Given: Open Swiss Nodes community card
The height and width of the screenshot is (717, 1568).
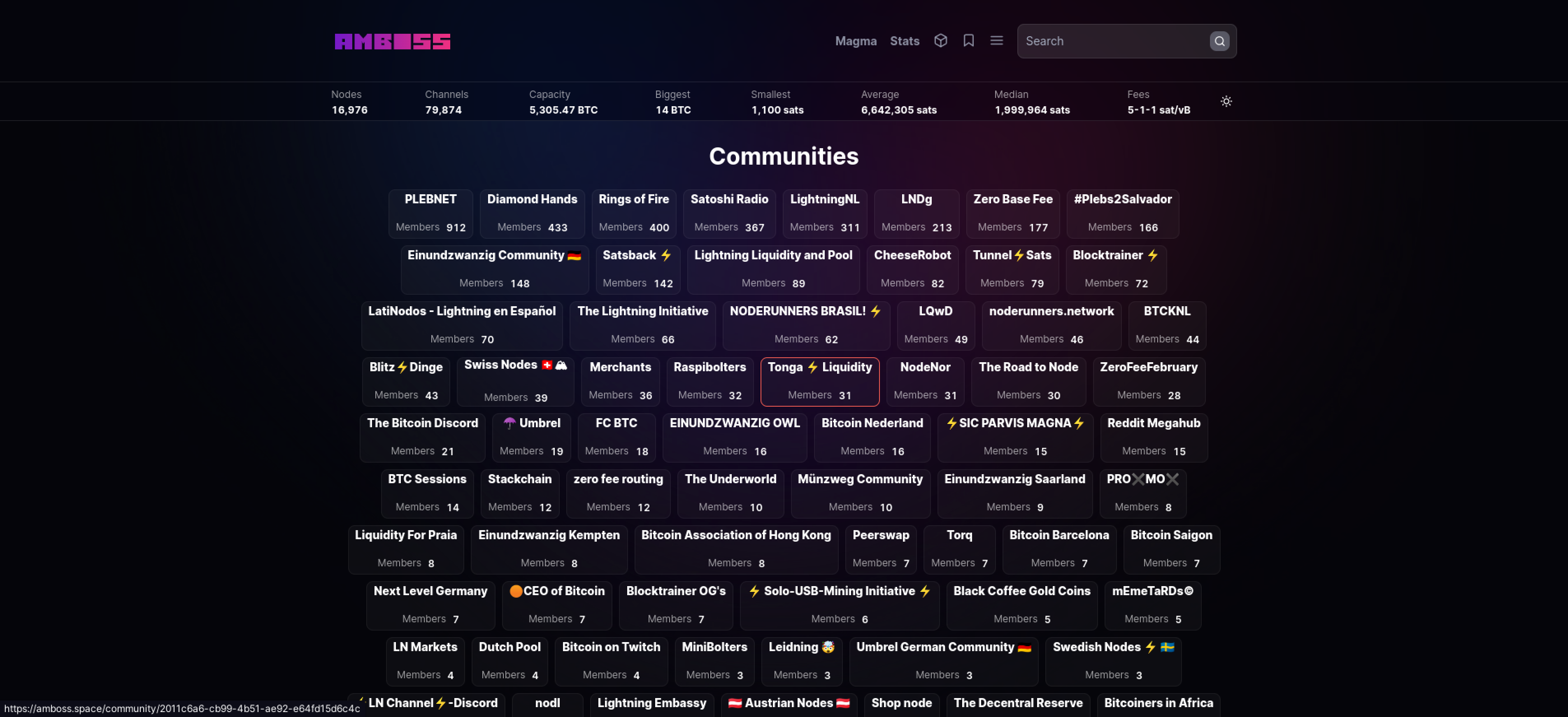Looking at the screenshot, I should pos(515,381).
